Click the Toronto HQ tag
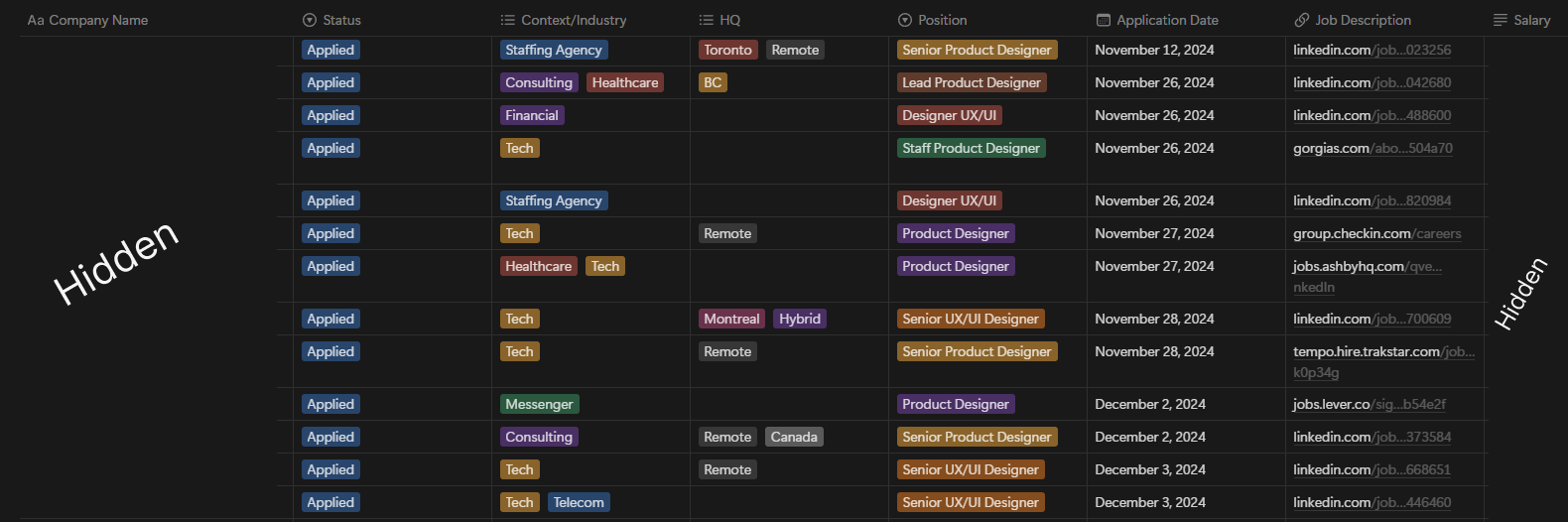The width and height of the screenshot is (1568, 522). coord(727,50)
